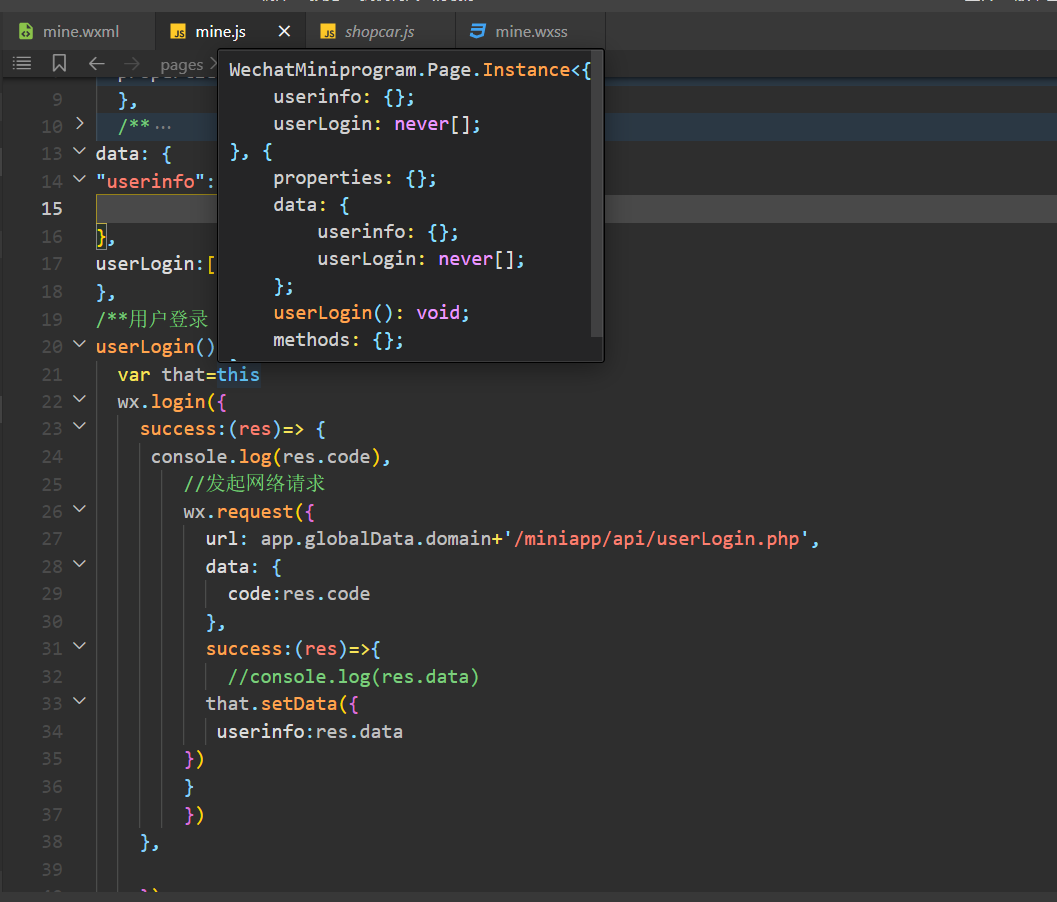Click the '/miniapp/api/userLogin.php' string
Image resolution: width=1057 pixels, height=902 pixels.
click(x=656, y=539)
